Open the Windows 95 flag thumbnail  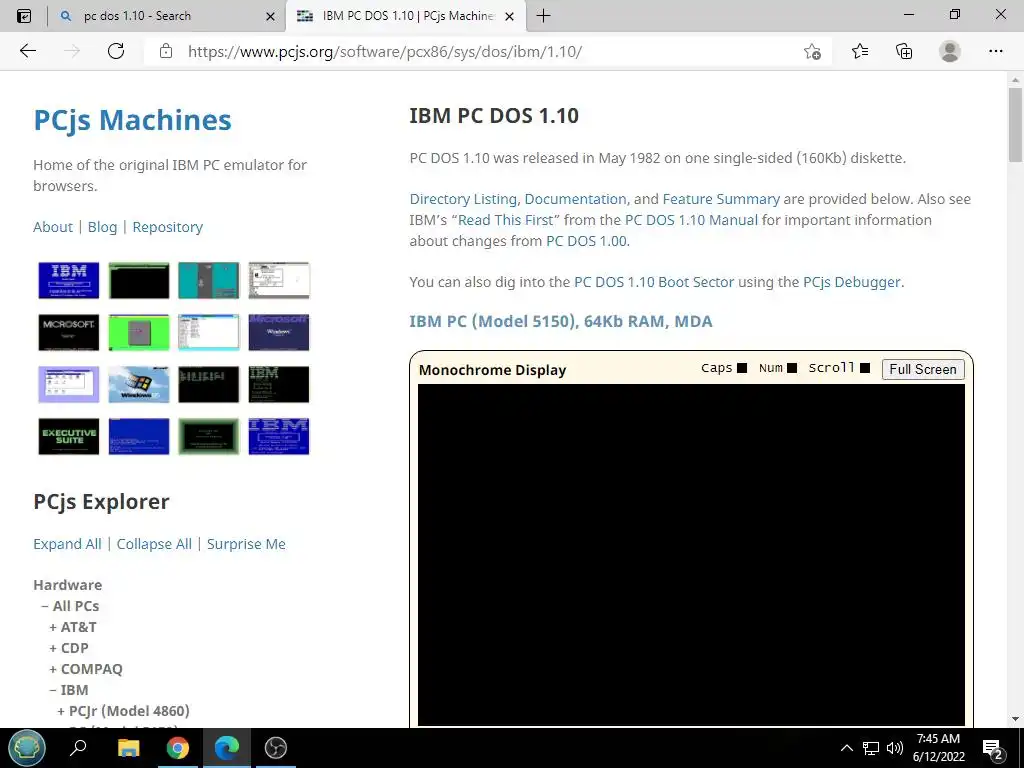pyautogui.click(x=138, y=384)
